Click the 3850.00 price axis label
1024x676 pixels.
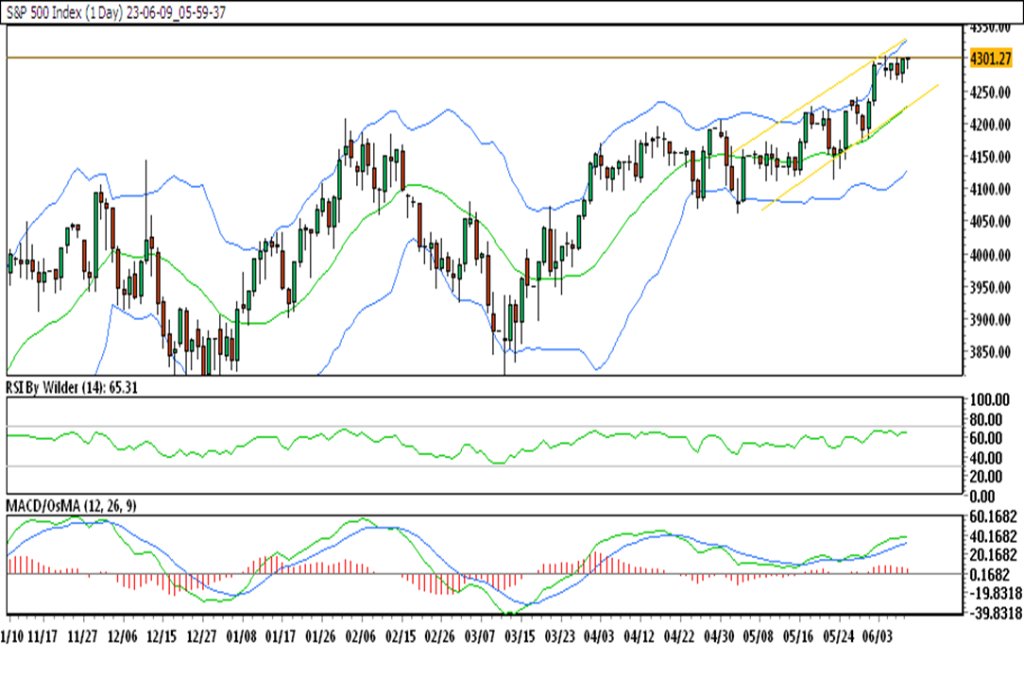[990, 353]
